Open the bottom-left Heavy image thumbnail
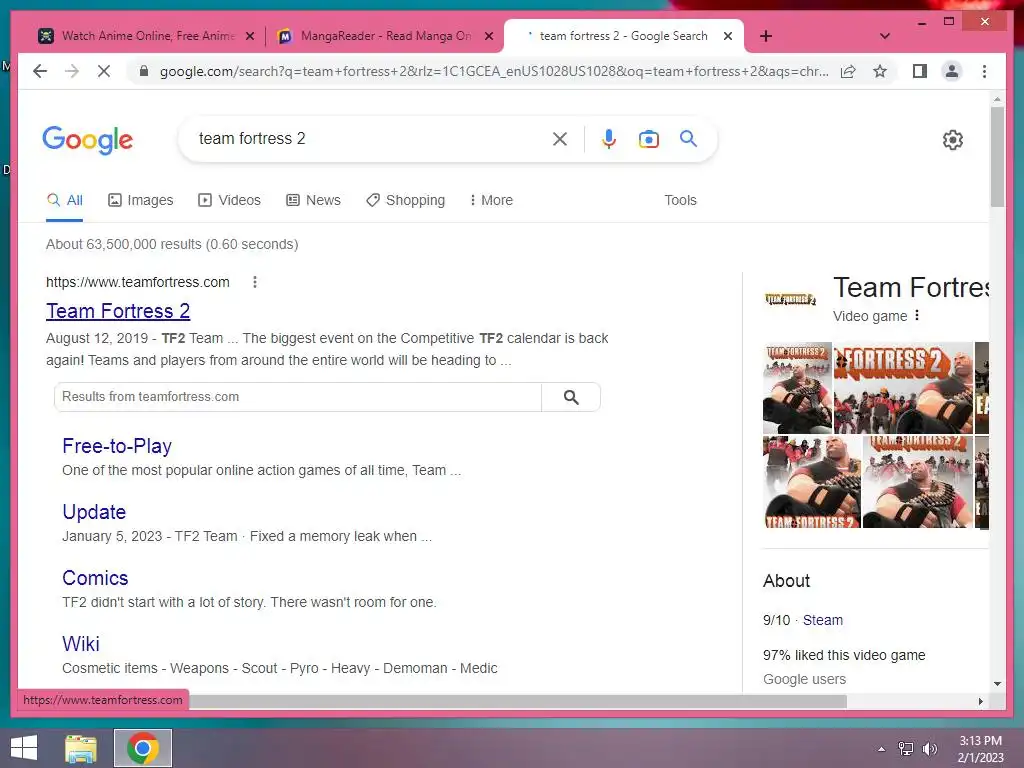 [812, 482]
